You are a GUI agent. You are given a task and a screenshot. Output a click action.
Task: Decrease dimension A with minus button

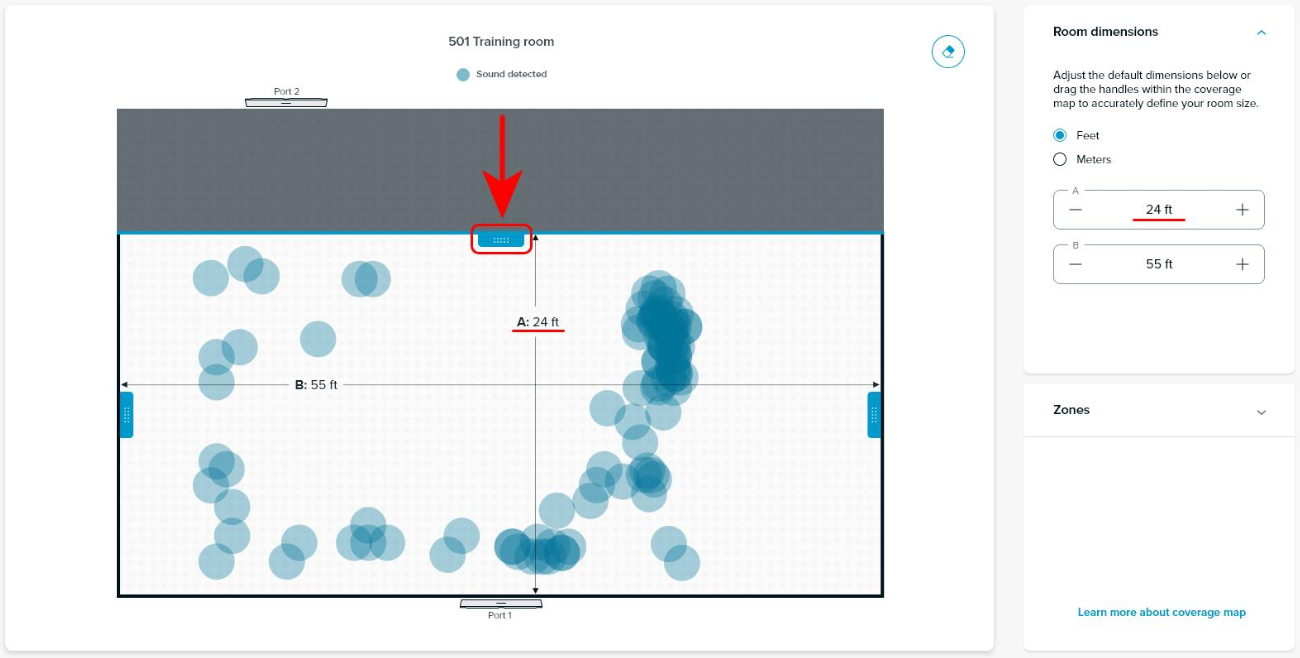(1075, 210)
